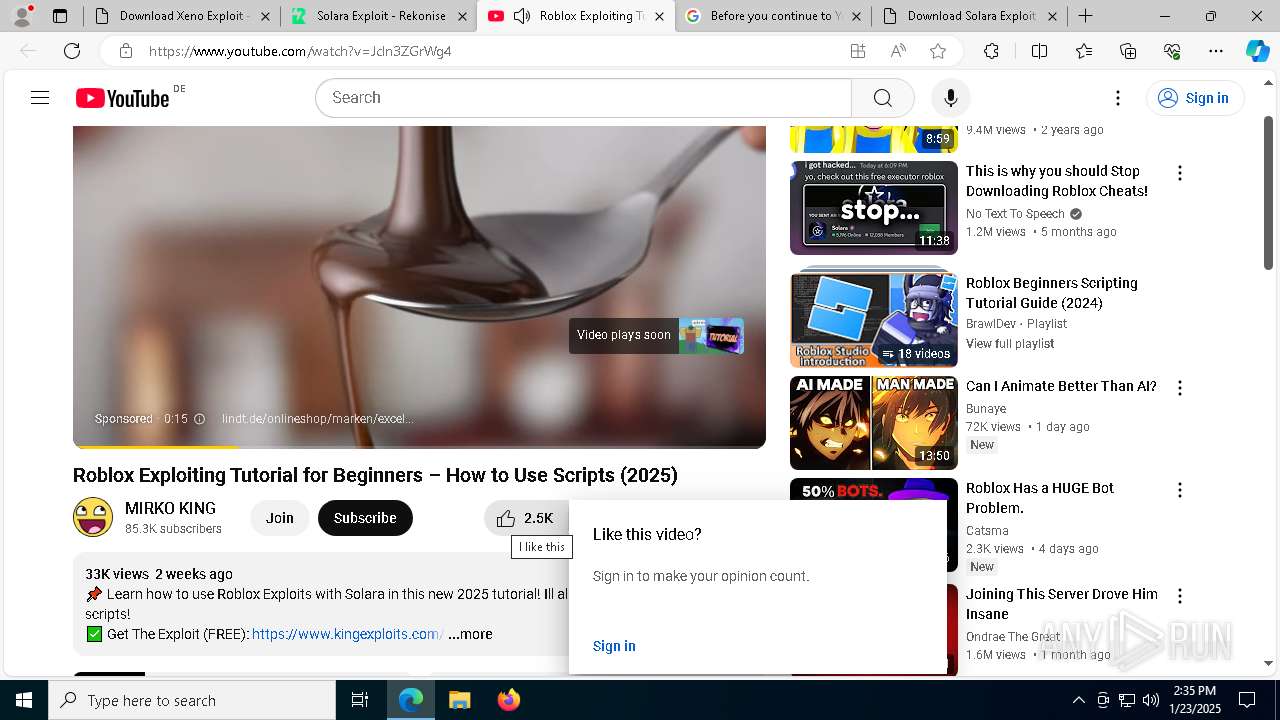Click the Video plays soon preview
The image size is (1280, 720).
pos(656,336)
